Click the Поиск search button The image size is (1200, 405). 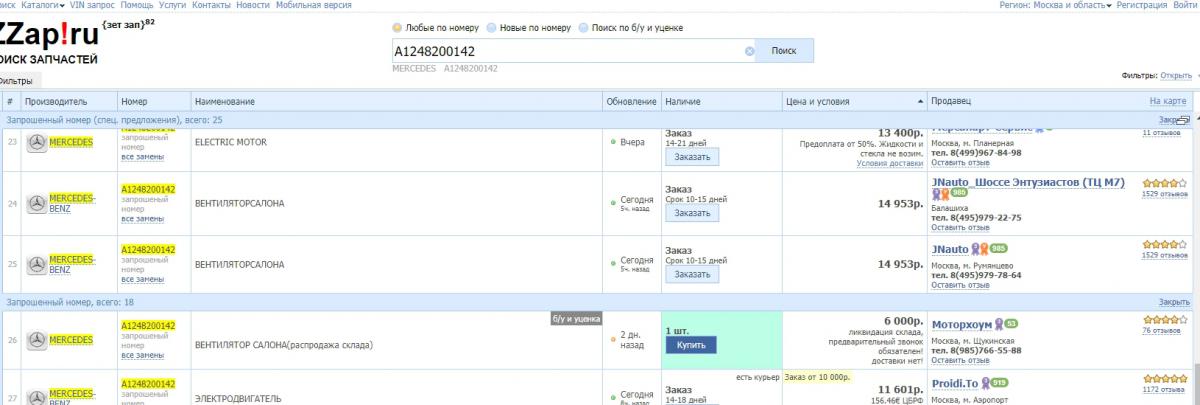pos(785,51)
